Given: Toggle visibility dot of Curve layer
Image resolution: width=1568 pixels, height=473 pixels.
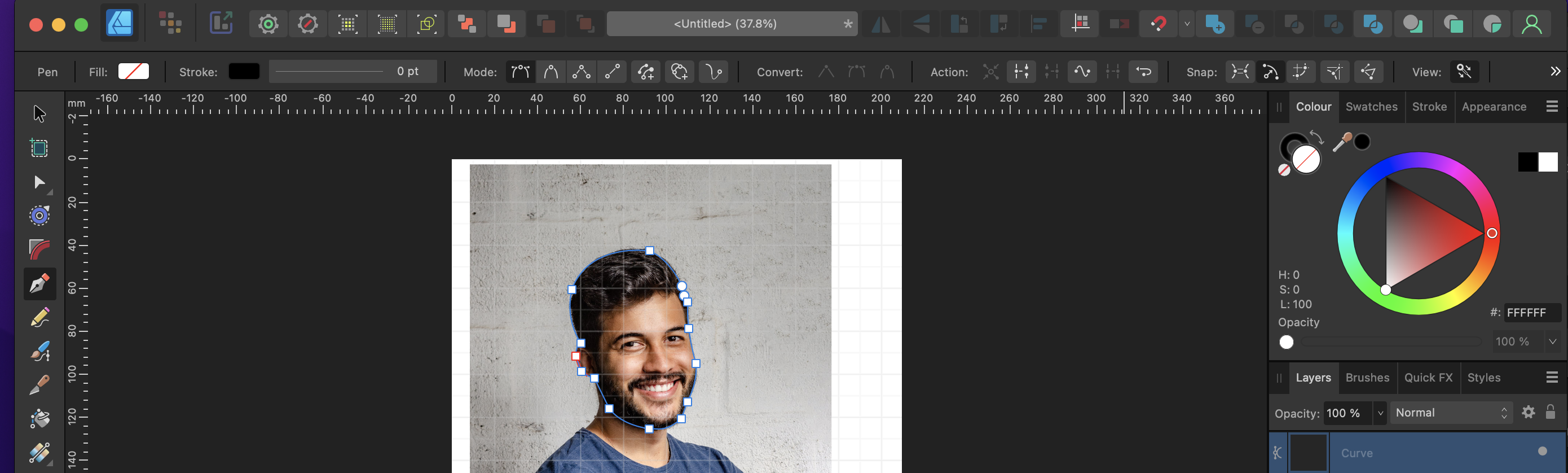Looking at the screenshot, I should pos(1543,451).
